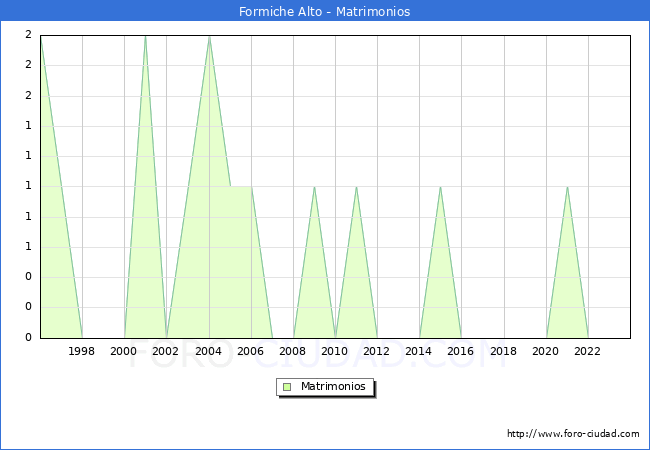Click the 2000 x-axis label
This screenshot has width=650, height=450.
[124, 351]
